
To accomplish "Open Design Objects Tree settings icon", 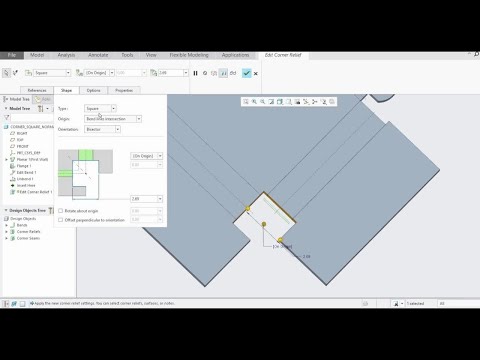I will pos(51,210).
